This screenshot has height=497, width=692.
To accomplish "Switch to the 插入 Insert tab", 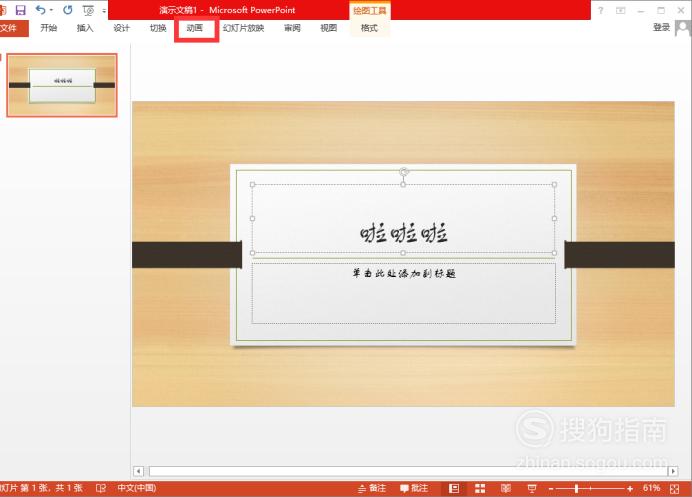I will point(85,28).
